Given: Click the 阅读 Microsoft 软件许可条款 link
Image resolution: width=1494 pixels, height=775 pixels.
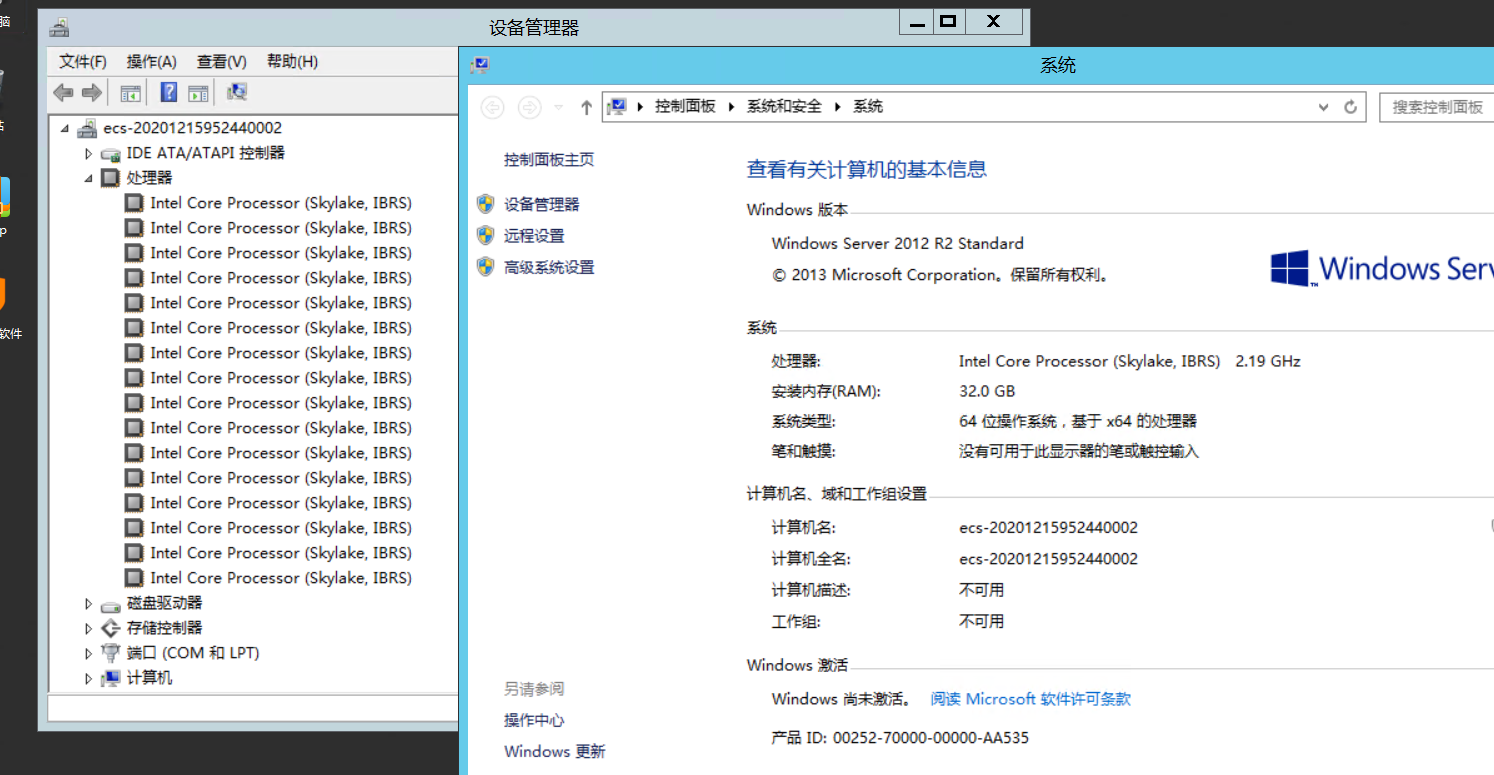Looking at the screenshot, I should (x=1031, y=699).
